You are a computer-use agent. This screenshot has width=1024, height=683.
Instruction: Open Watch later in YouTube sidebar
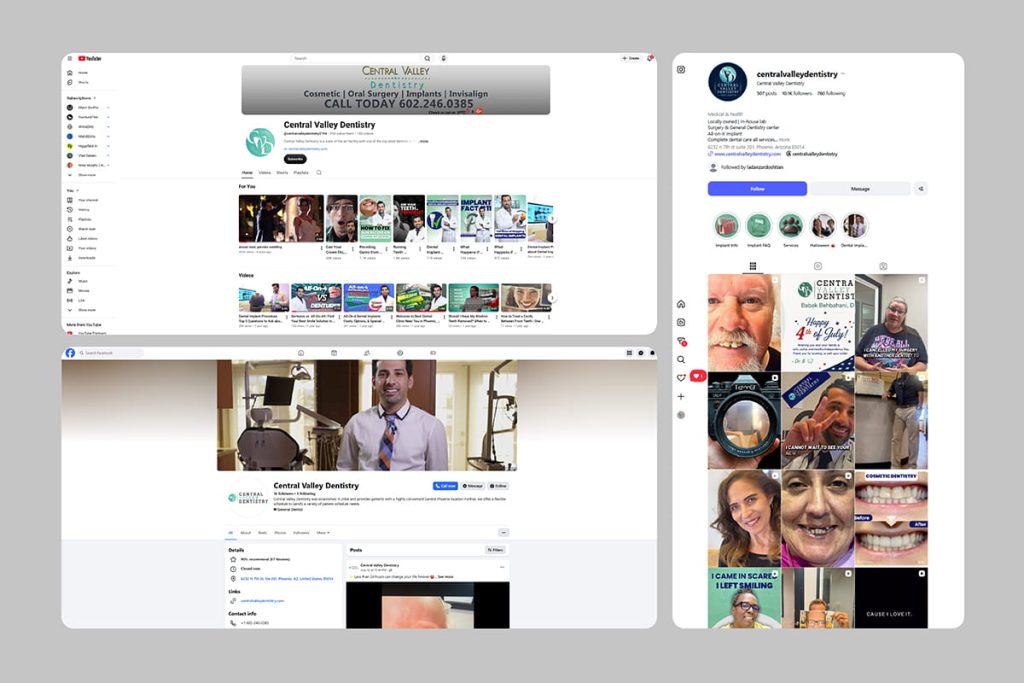[82, 229]
